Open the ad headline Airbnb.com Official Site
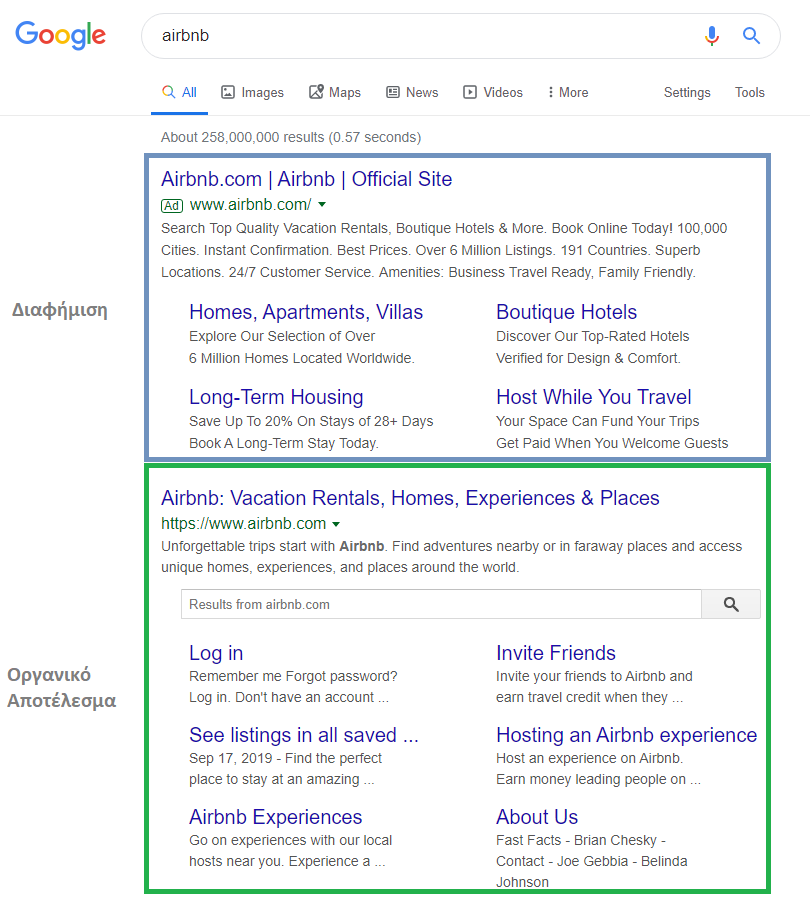Viewport: 810px width, 920px height. tap(307, 179)
